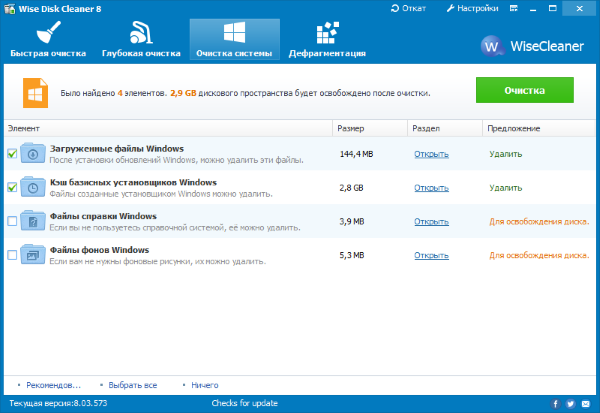Viewport: 600px width, 413px height.
Task: Close the Wise Disk Cleaner window
Action: coord(579,8)
